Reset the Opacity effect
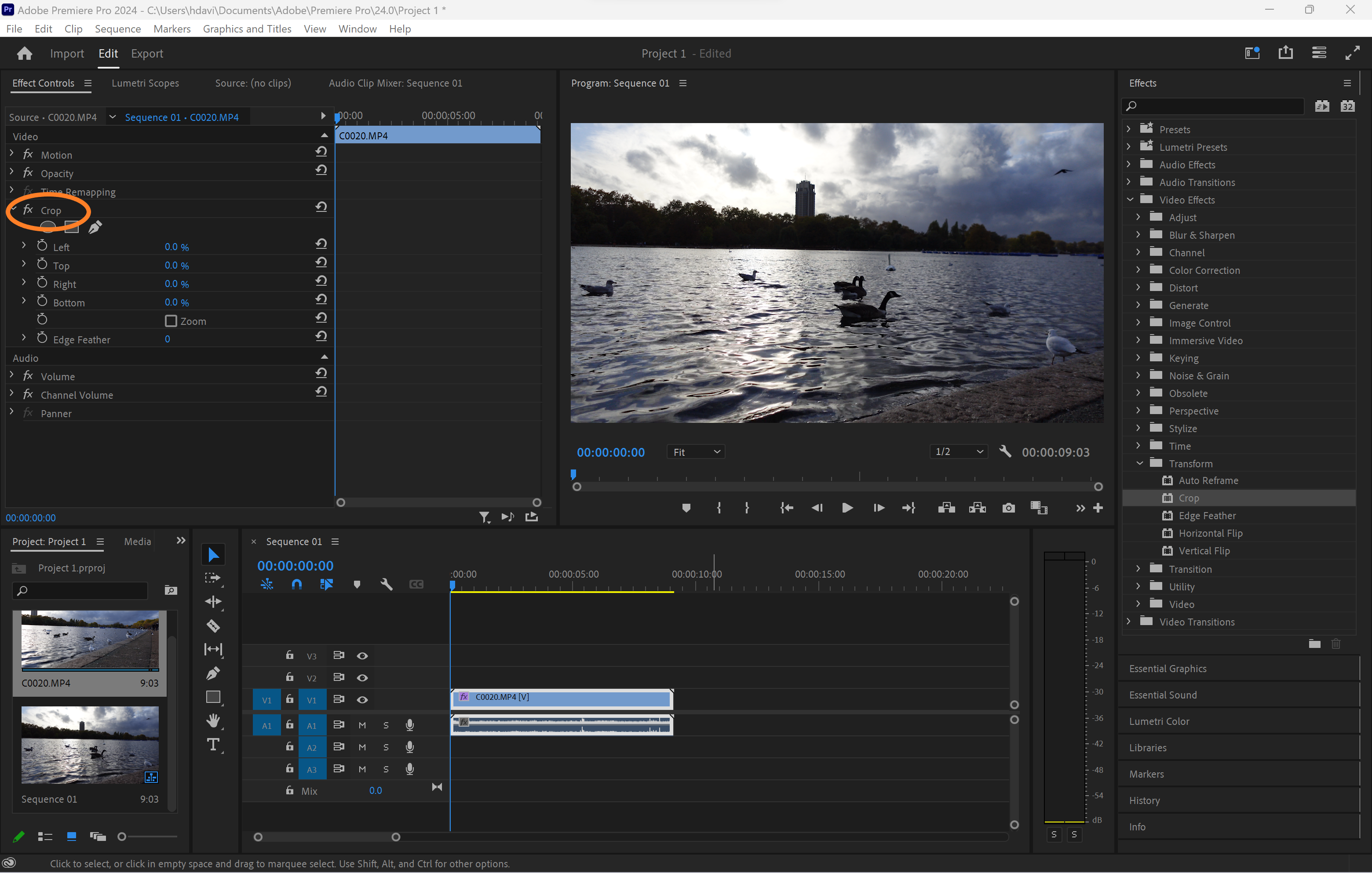 [x=321, y=170]
